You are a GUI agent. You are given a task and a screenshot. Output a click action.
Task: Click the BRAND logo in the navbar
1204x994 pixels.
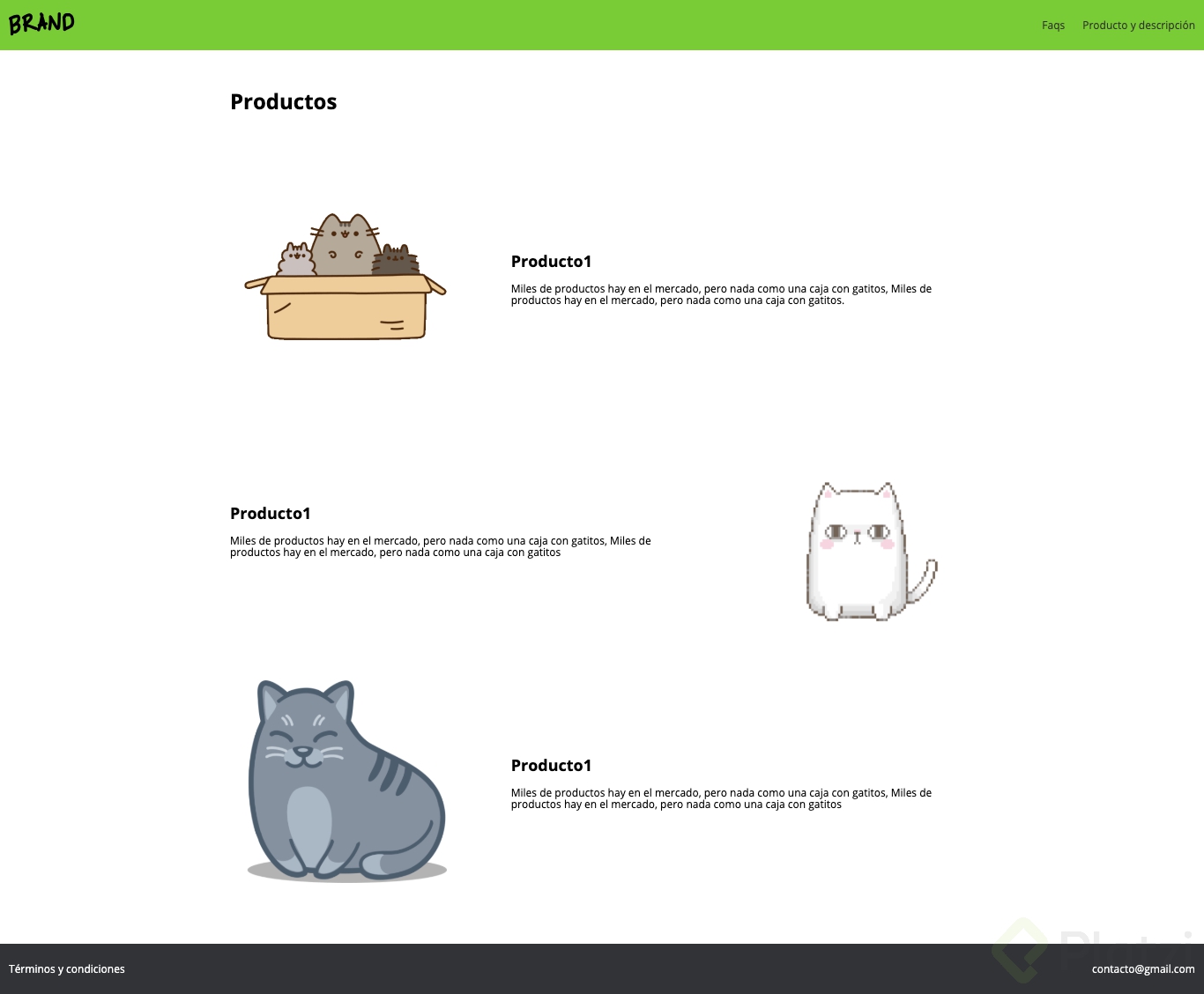tap(41, 23)
